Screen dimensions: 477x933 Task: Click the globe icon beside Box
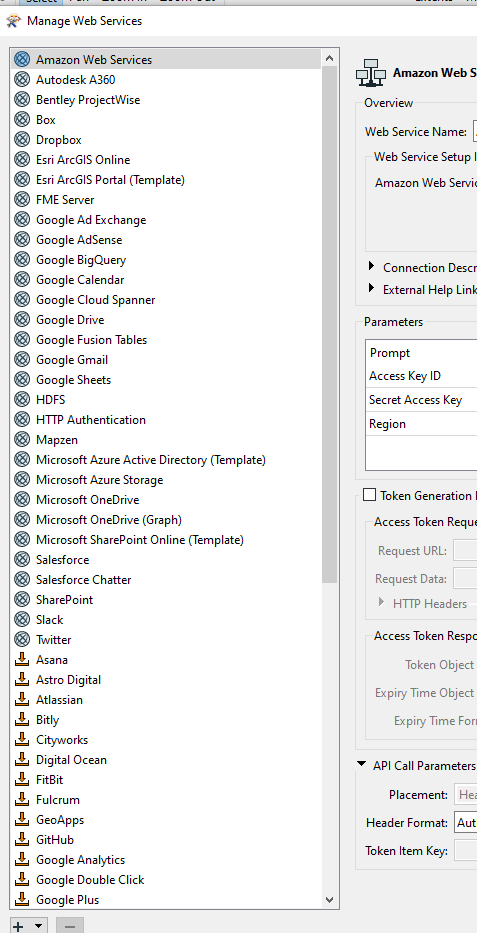(22, 120)
